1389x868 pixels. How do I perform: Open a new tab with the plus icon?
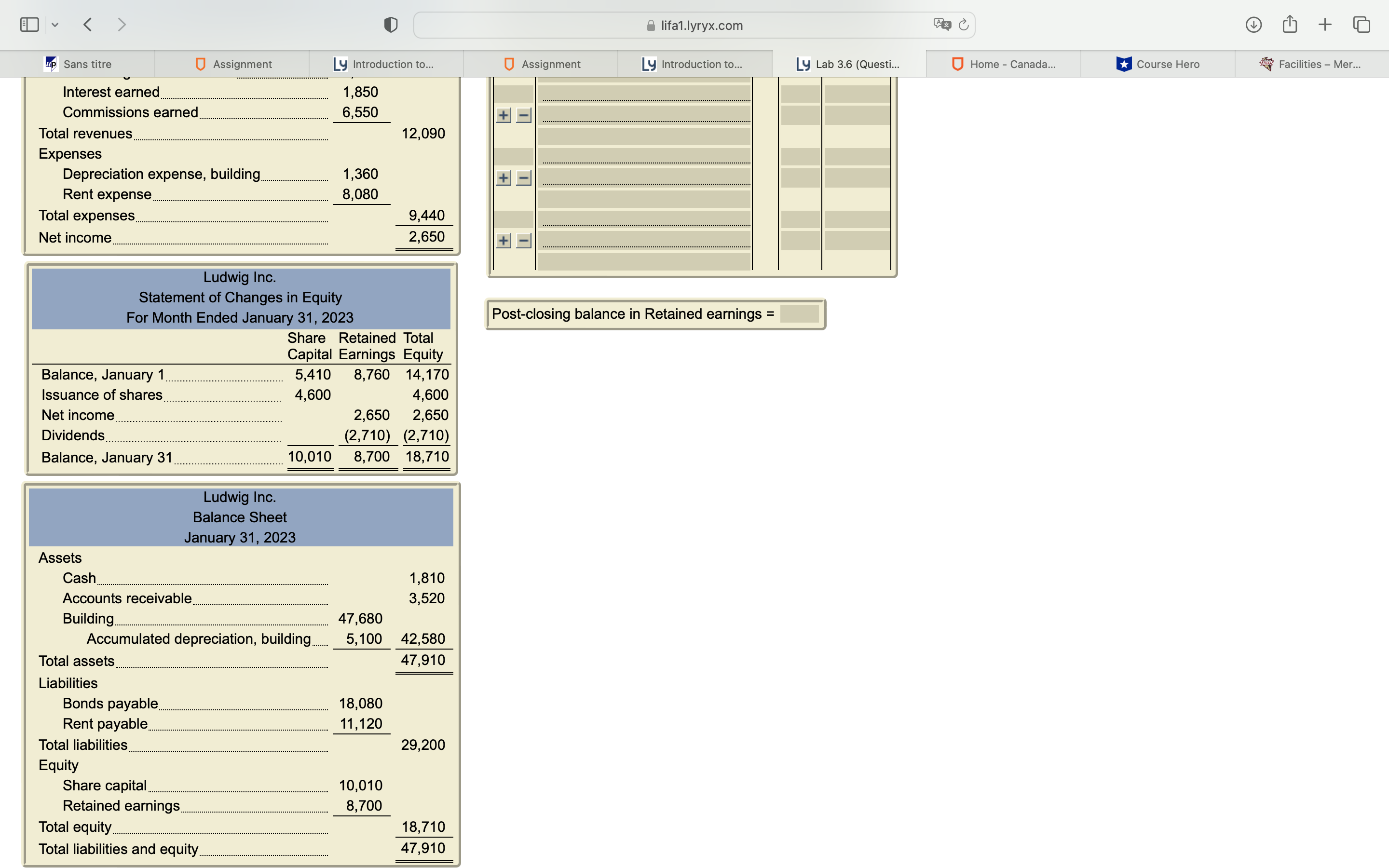click(x=1325, y=24)
